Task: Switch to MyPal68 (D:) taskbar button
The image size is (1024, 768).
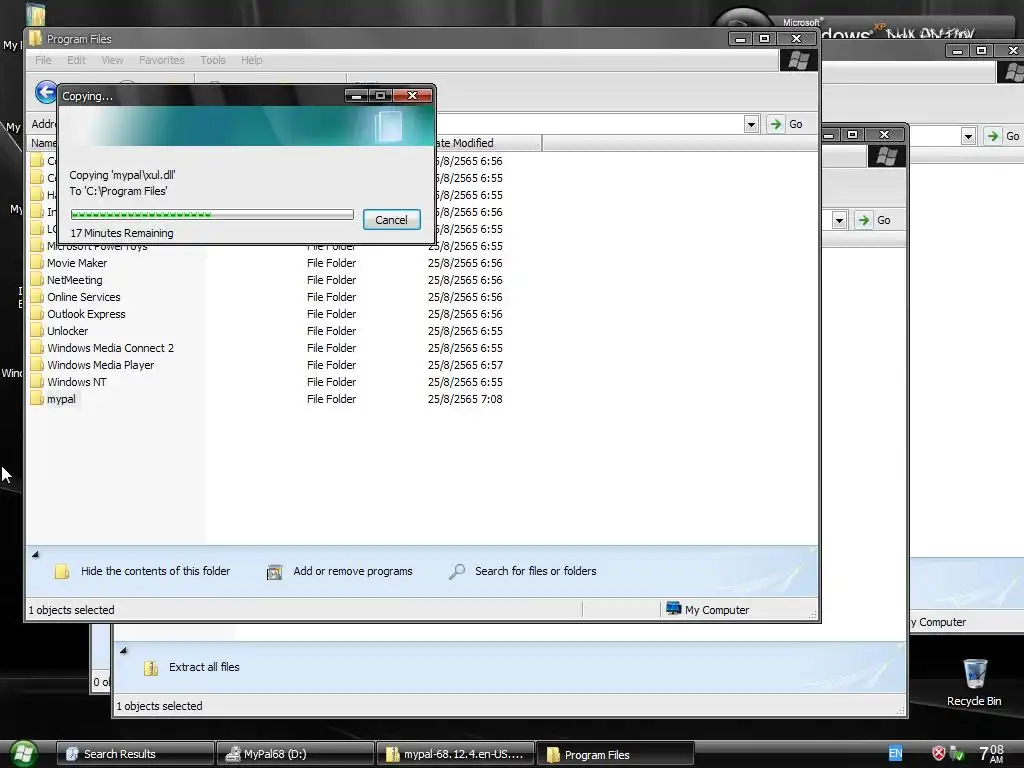Action: click(295, 754)
